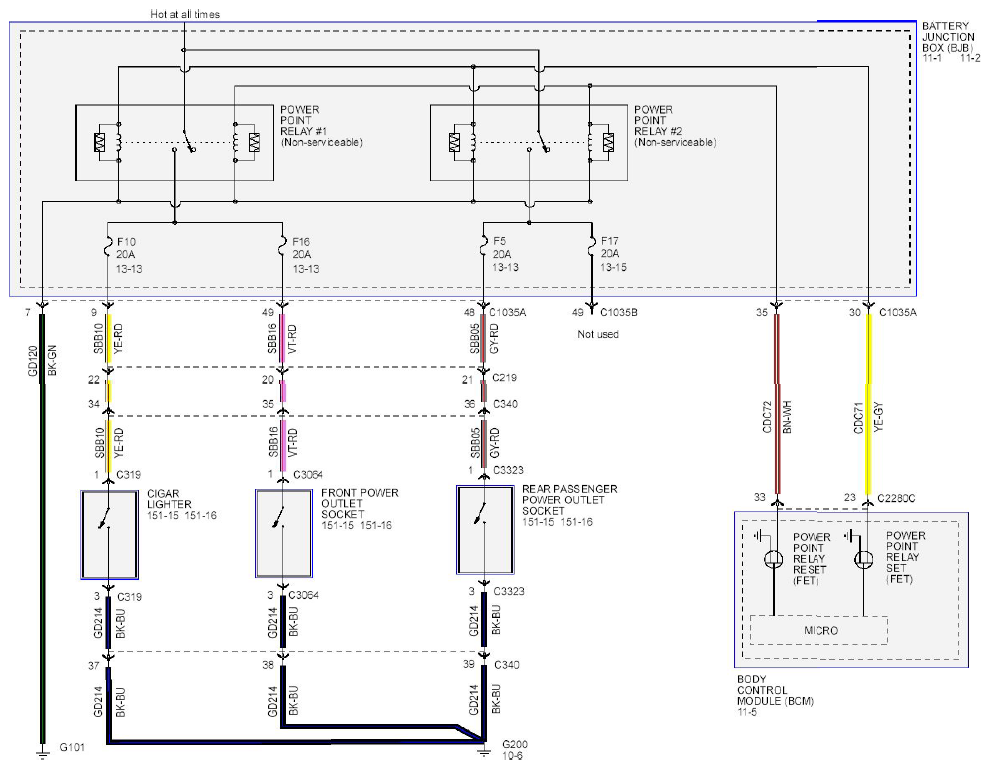Screen dimensions: 990x769
Task: Click the C340 label beside pin 36
Action: pyautogui.click(x=505, y=404)
